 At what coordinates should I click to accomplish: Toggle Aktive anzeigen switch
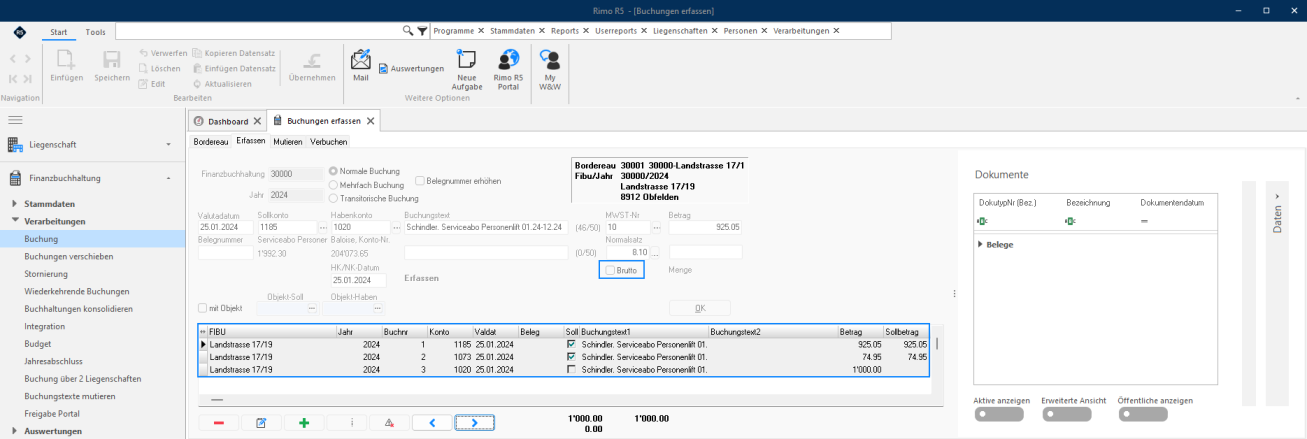[x=998, y=413]
